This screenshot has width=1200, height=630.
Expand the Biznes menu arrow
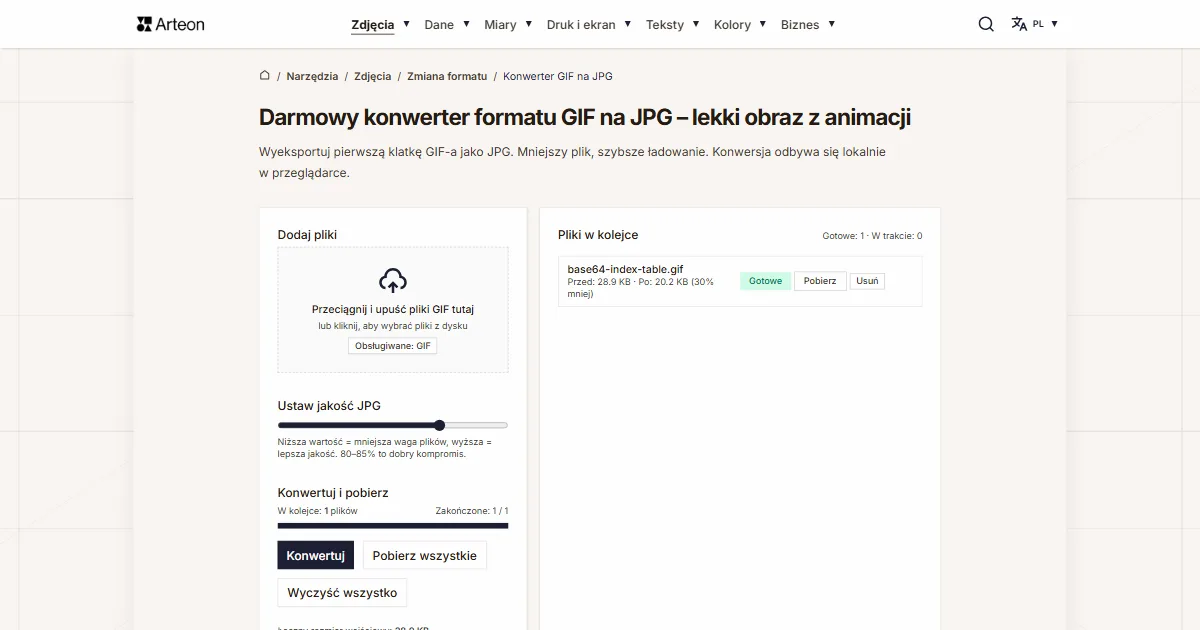tap(831, 23)
